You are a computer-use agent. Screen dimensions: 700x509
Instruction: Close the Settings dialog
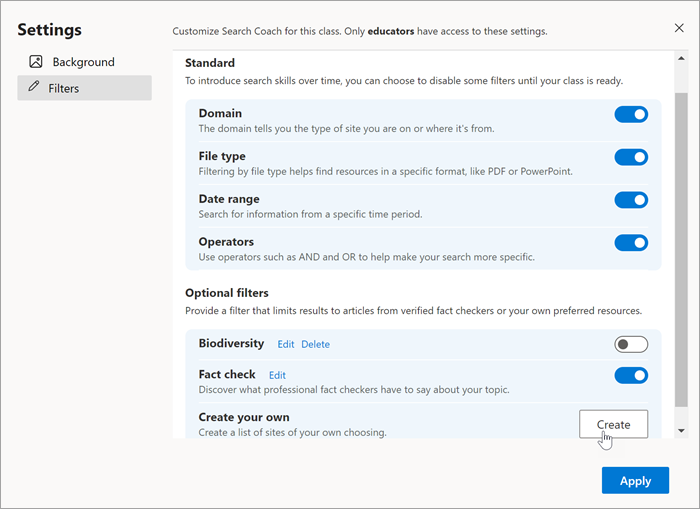tap(679, 28)
